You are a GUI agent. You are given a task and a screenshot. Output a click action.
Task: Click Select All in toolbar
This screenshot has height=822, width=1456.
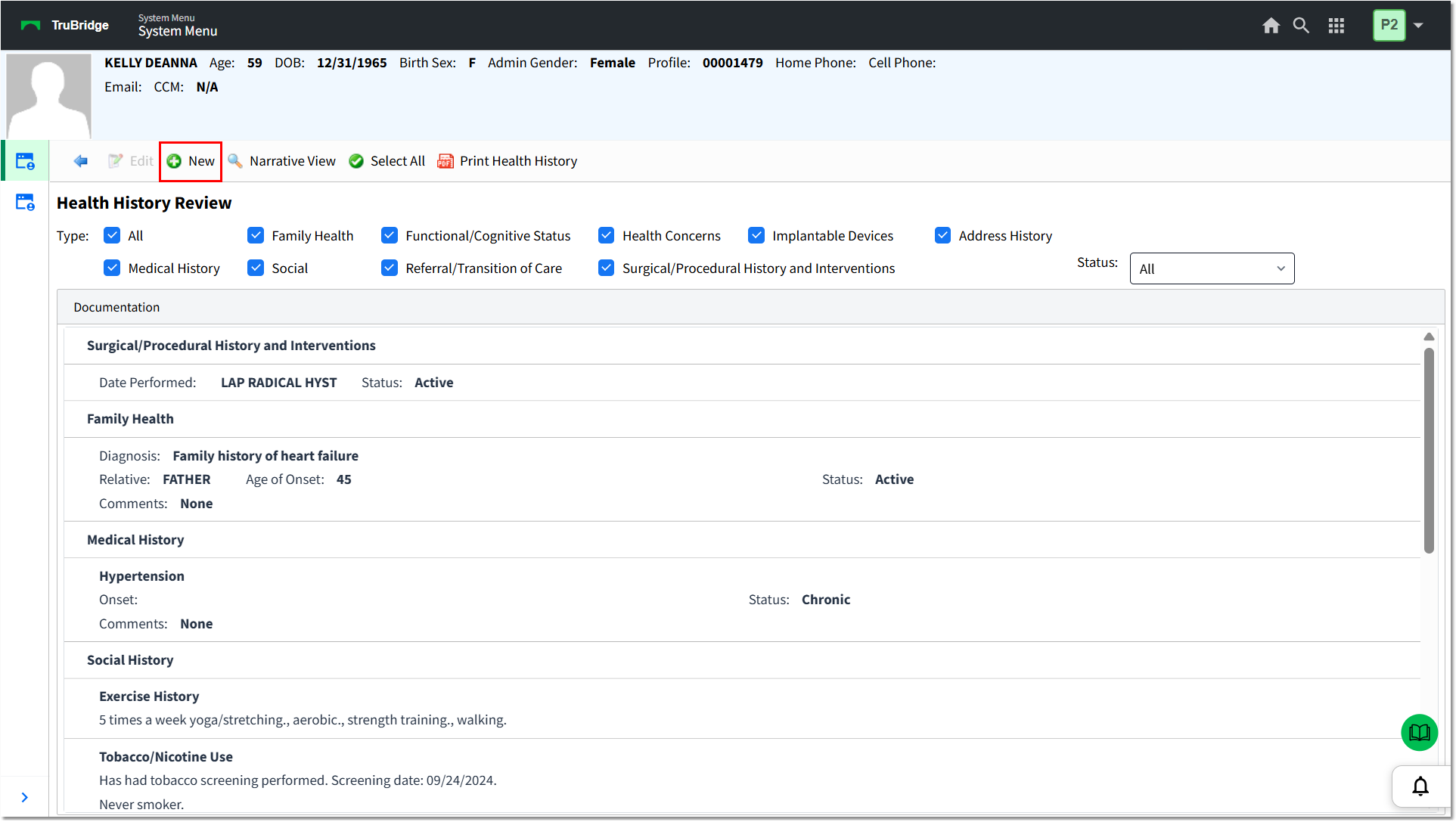point(387,161)
